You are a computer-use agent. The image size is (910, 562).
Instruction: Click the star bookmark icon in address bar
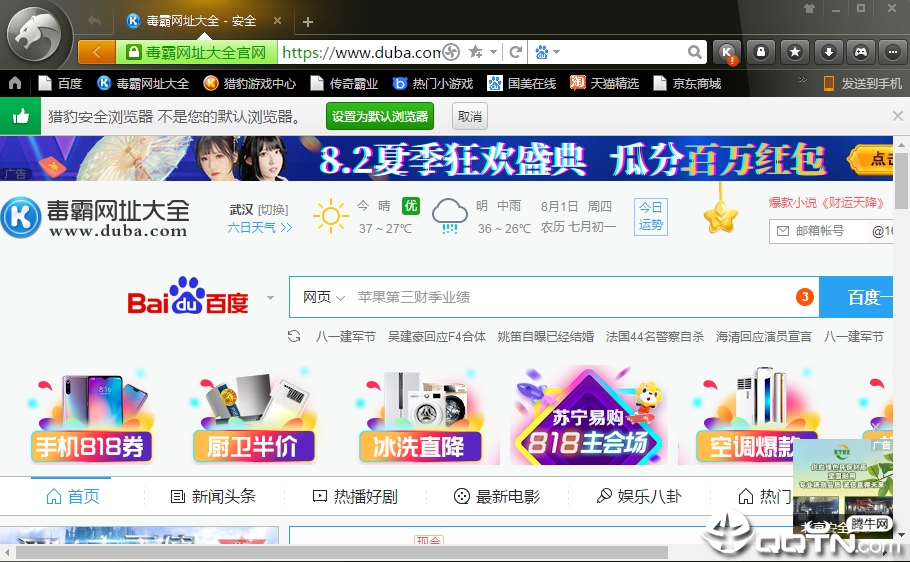(x=475, y=52)
